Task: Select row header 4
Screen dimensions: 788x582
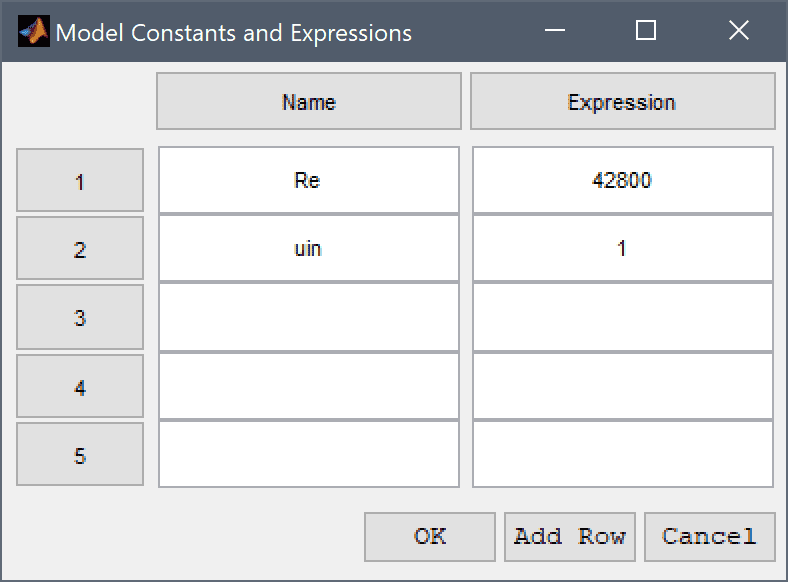Action: pos(80,386)
